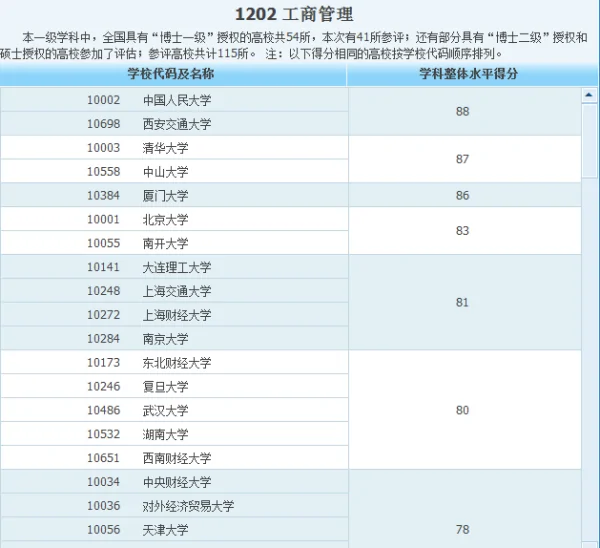Select the 10173 东北财经大学 row
This screenshot has width=600, height=548.
(174, 362)
